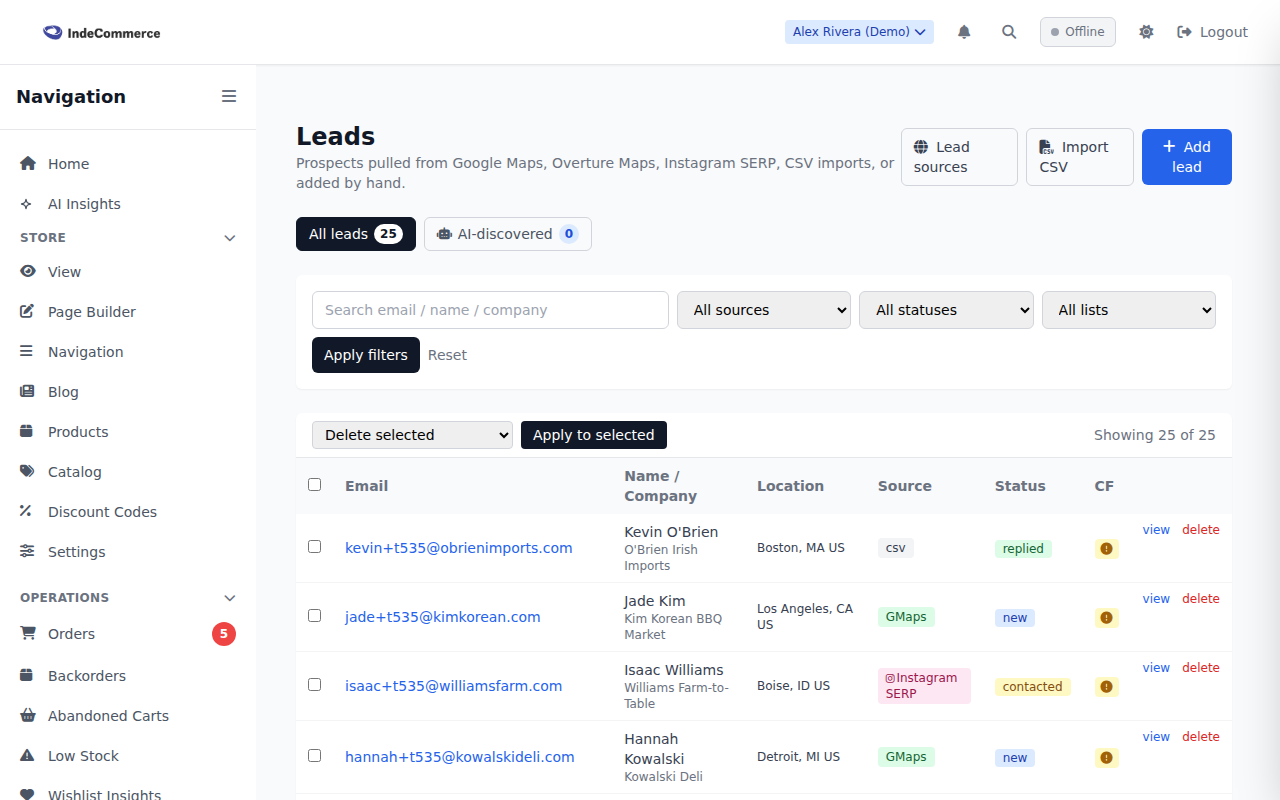Click the Orders cart icon
1280x800 pixels.
click(x=28, y=633)
